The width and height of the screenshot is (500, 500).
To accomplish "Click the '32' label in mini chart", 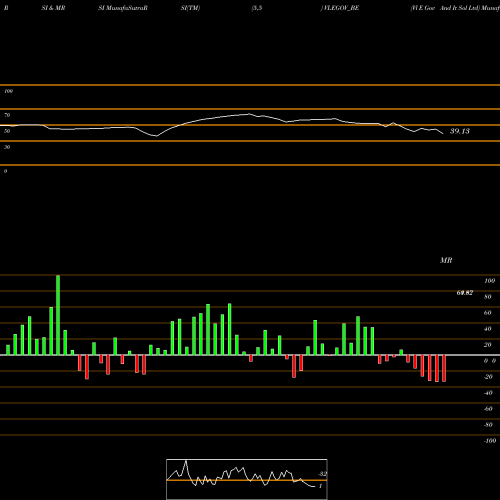I will point(322,474).
